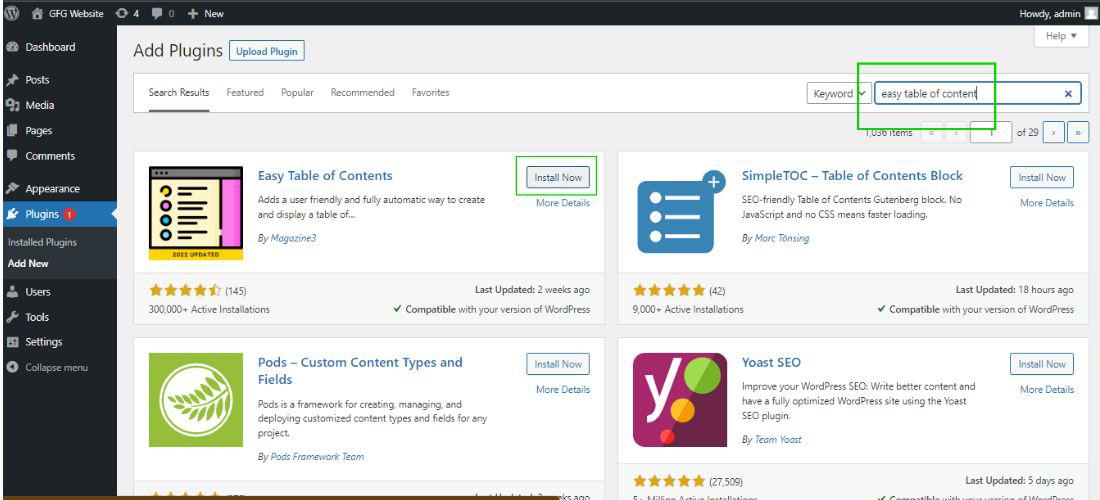Open the Recommended tab

(x=362, y=92)
